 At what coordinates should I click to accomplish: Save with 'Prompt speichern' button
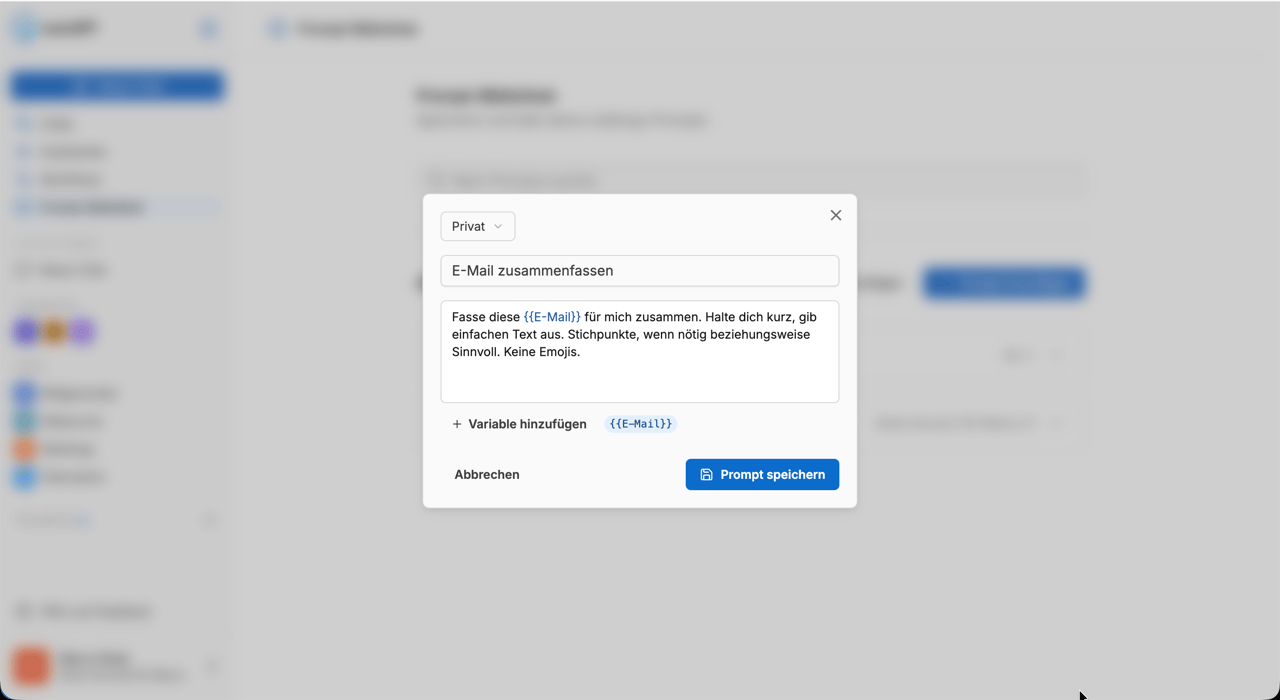coord(762,475)
